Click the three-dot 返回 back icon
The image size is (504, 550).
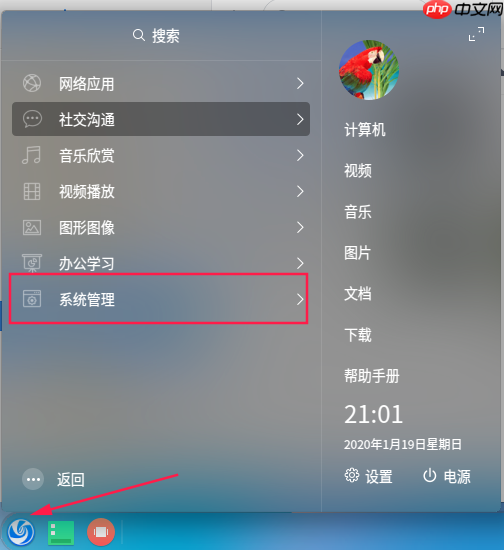pyautogui.click(x=33, y=479)
